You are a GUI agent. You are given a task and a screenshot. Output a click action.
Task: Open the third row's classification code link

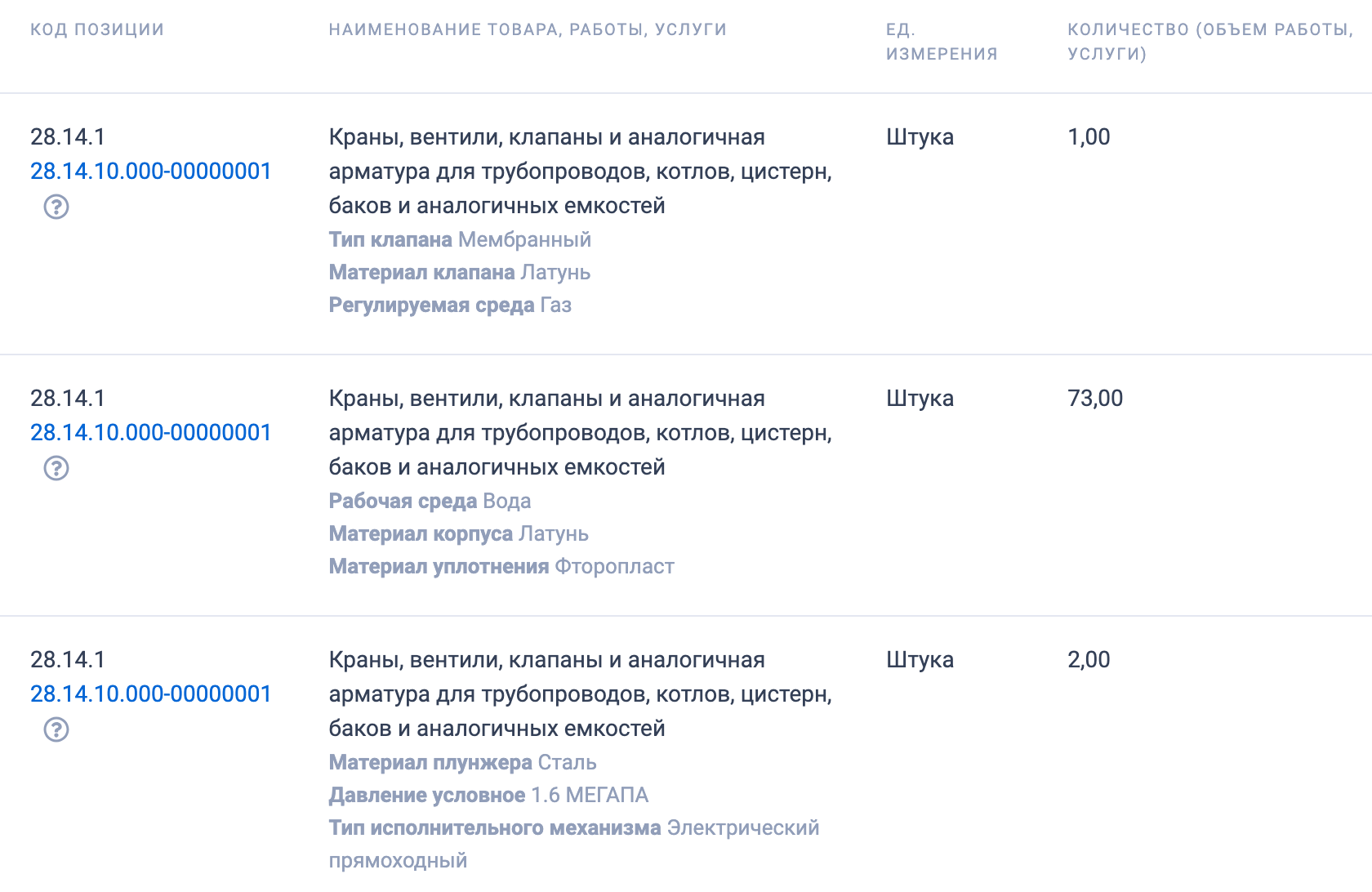[x=150, y=694]
